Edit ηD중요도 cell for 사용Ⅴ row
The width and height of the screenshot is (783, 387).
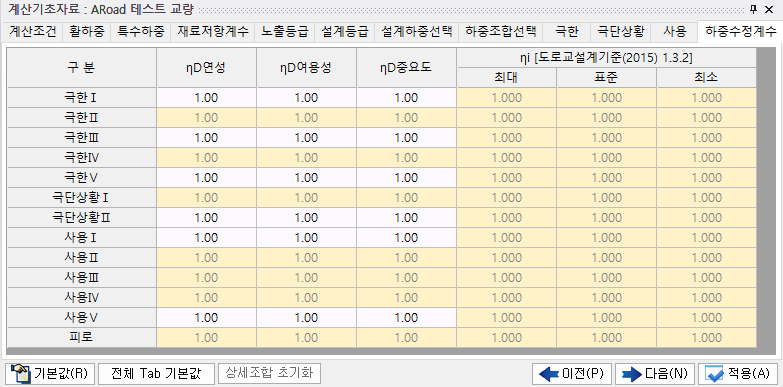(x=406, y=318)
